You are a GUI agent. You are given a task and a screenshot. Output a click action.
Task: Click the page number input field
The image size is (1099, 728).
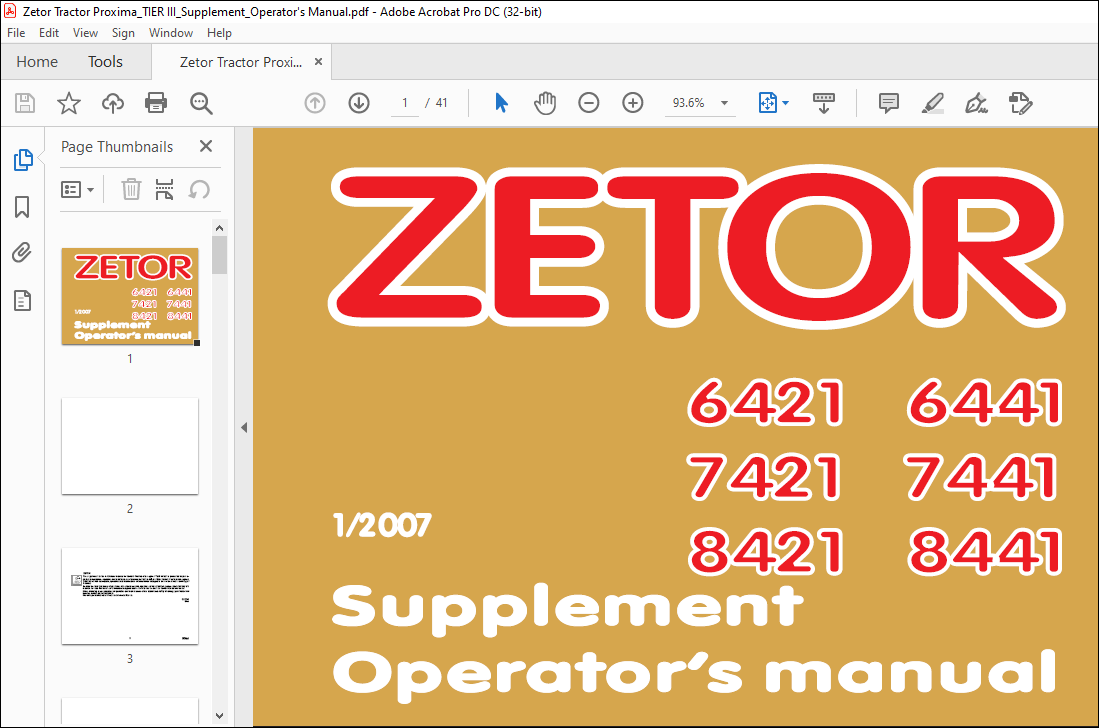point(404,103)
